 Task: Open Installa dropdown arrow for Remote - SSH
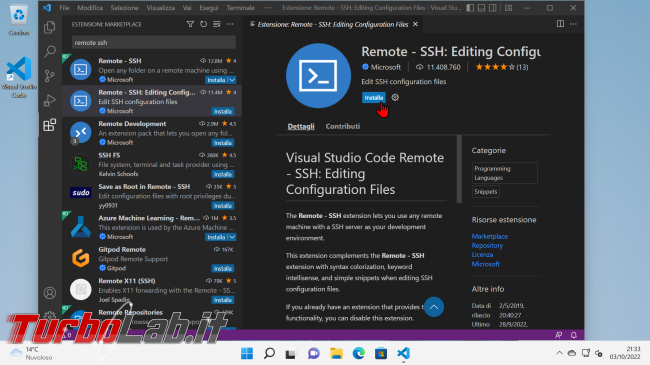(232, 80)
